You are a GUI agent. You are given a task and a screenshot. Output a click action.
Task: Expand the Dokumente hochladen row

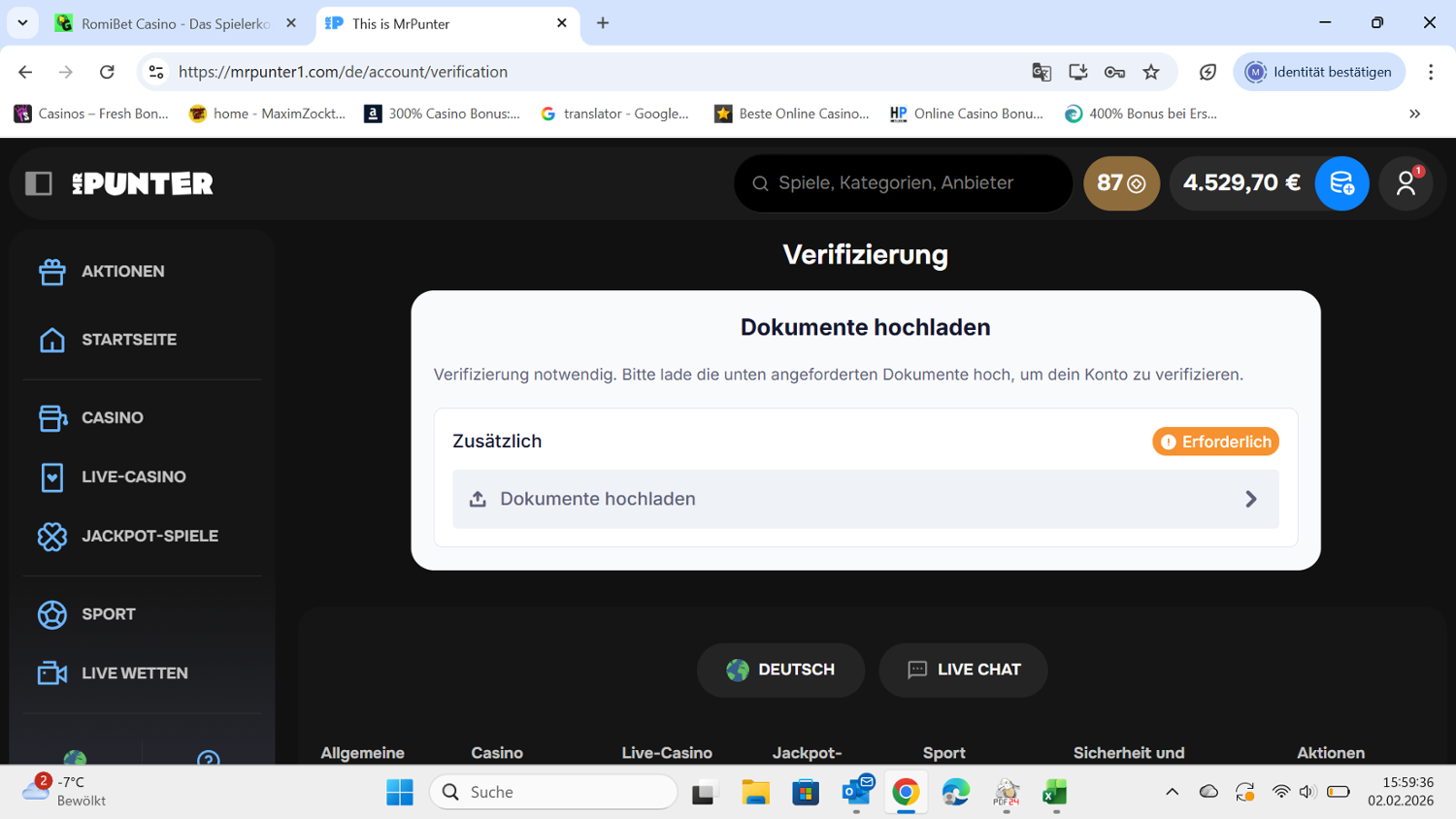pos(865,499)
